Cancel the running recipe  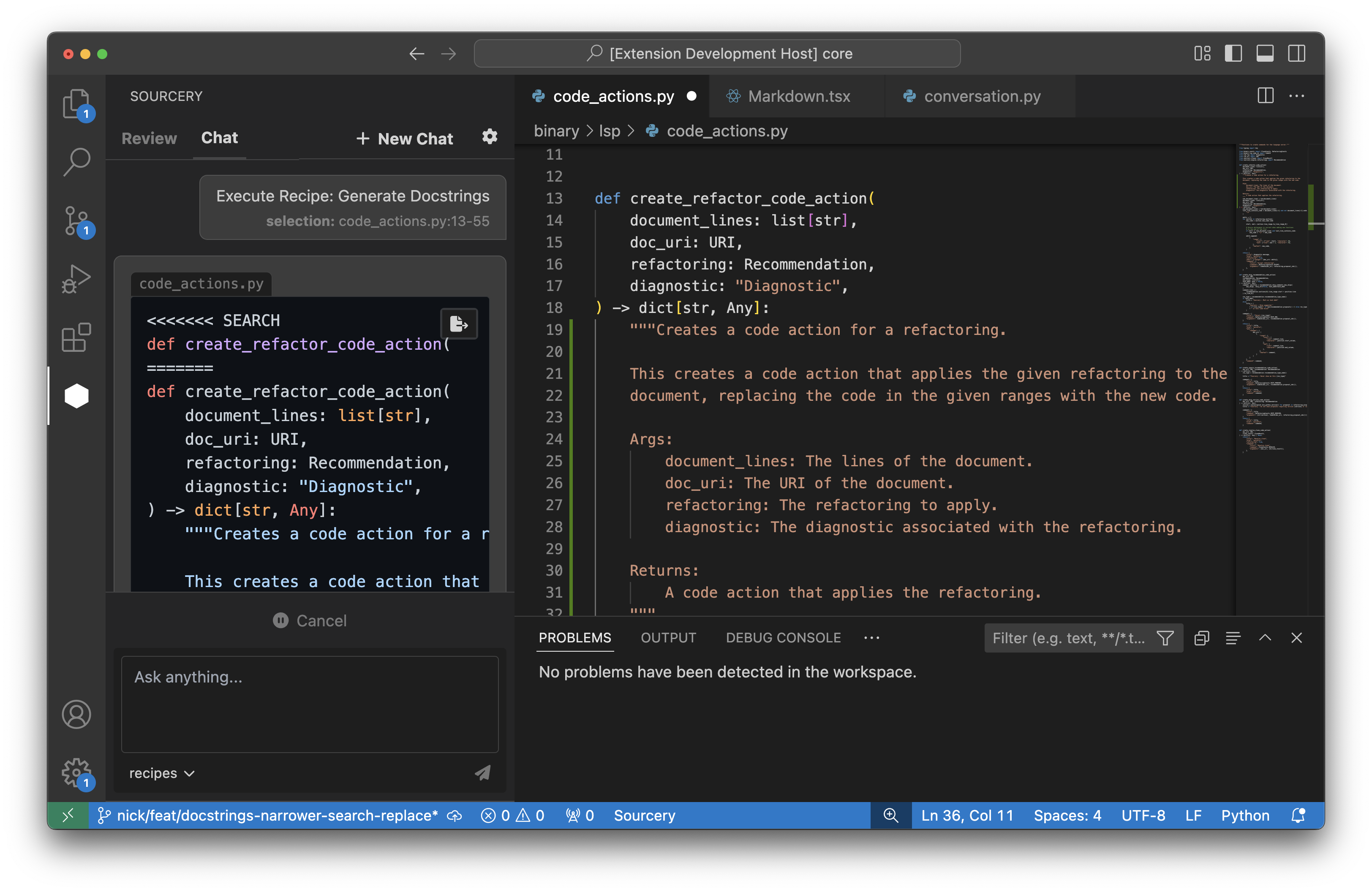[x=310, y=620]
